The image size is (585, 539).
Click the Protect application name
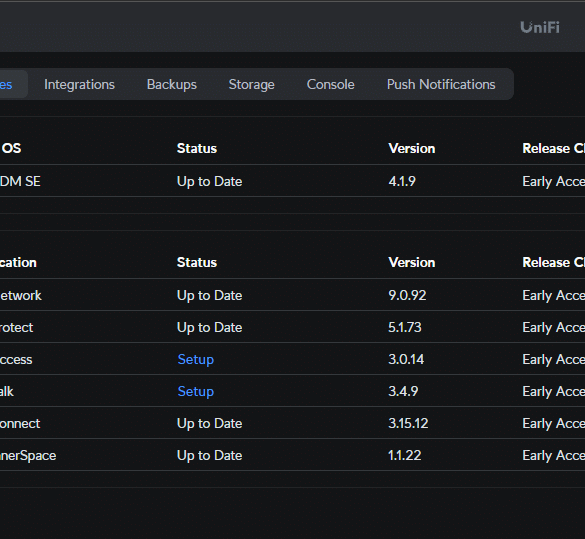pos(17,328)
